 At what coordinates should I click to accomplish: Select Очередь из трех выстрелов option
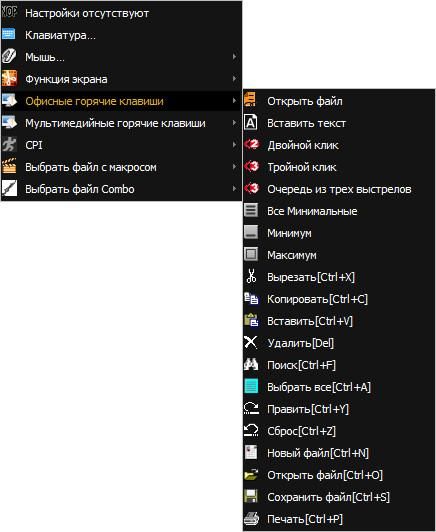[x=339, y=189]
